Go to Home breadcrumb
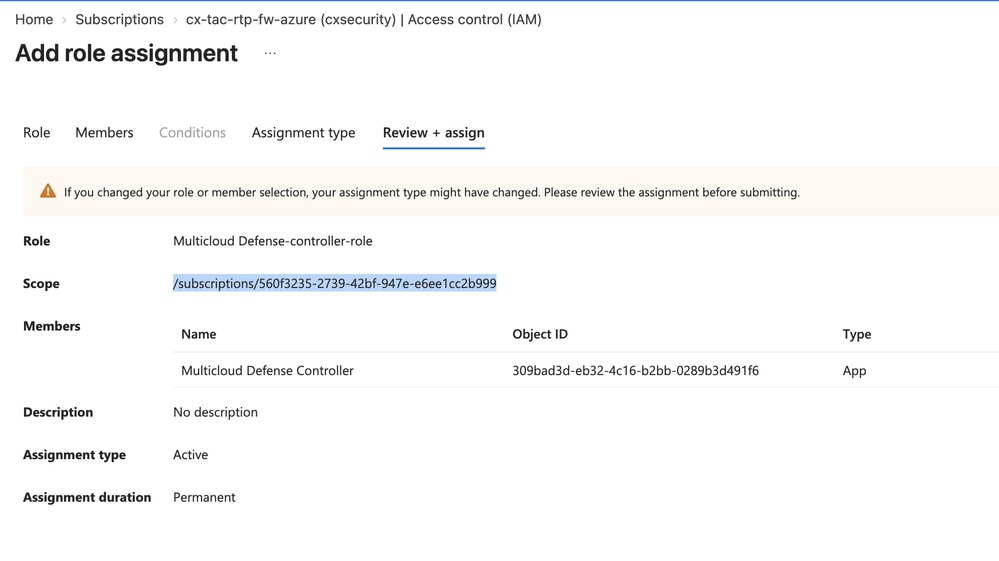Image resolution: width=999 pixels, height=561 pixels. click(x=34, y=19)
